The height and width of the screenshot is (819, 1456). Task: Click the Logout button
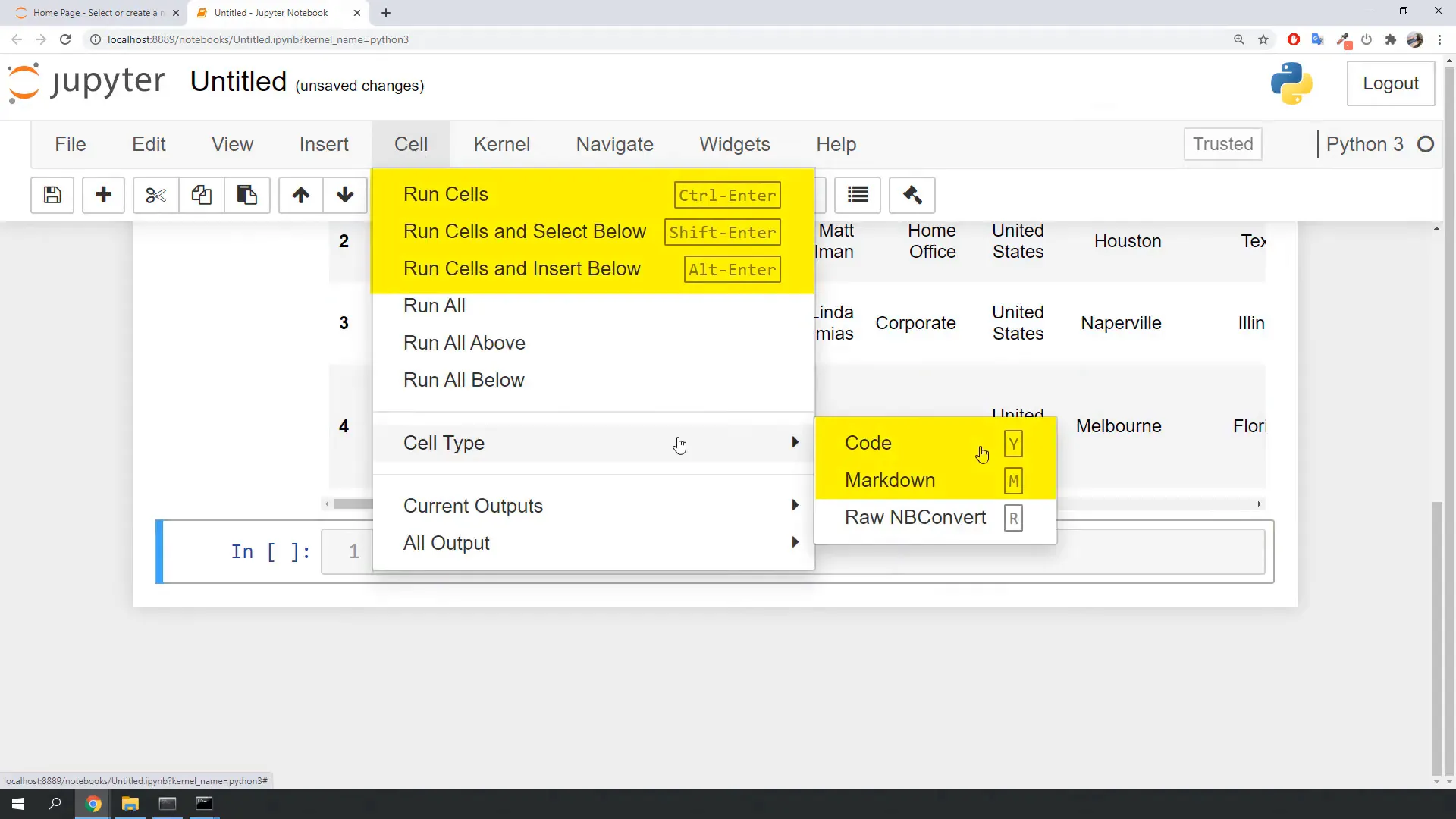tap(1390, 83)
